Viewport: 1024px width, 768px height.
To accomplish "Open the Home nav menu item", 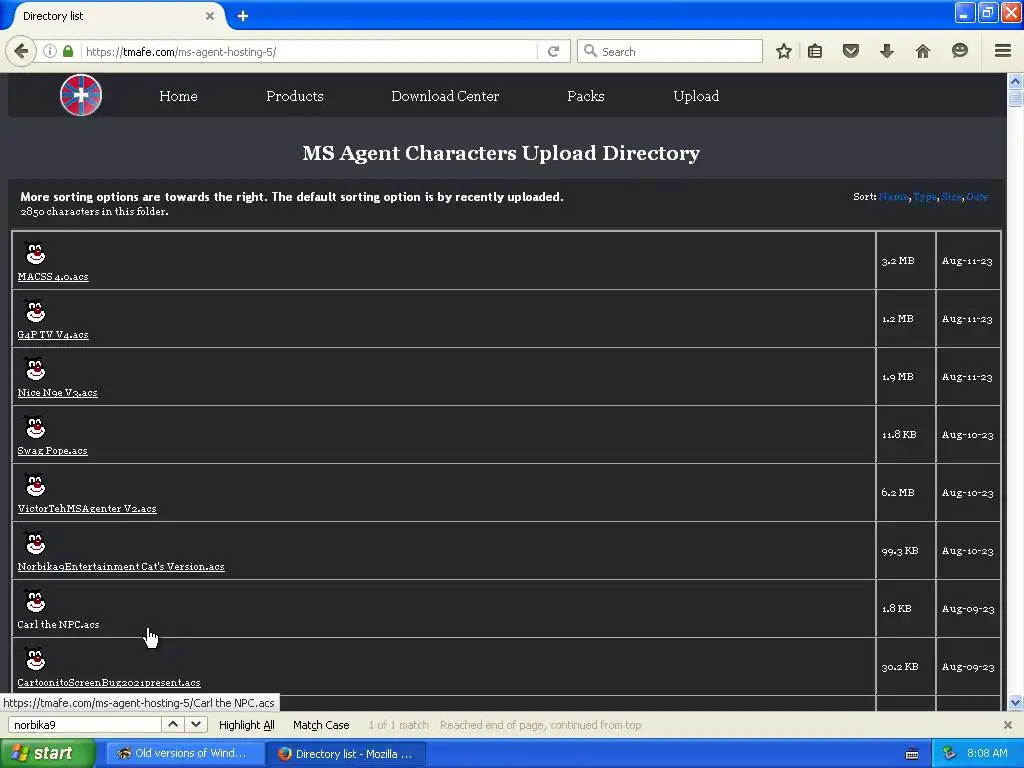I will pyautogui.click(x=178, y=96).
